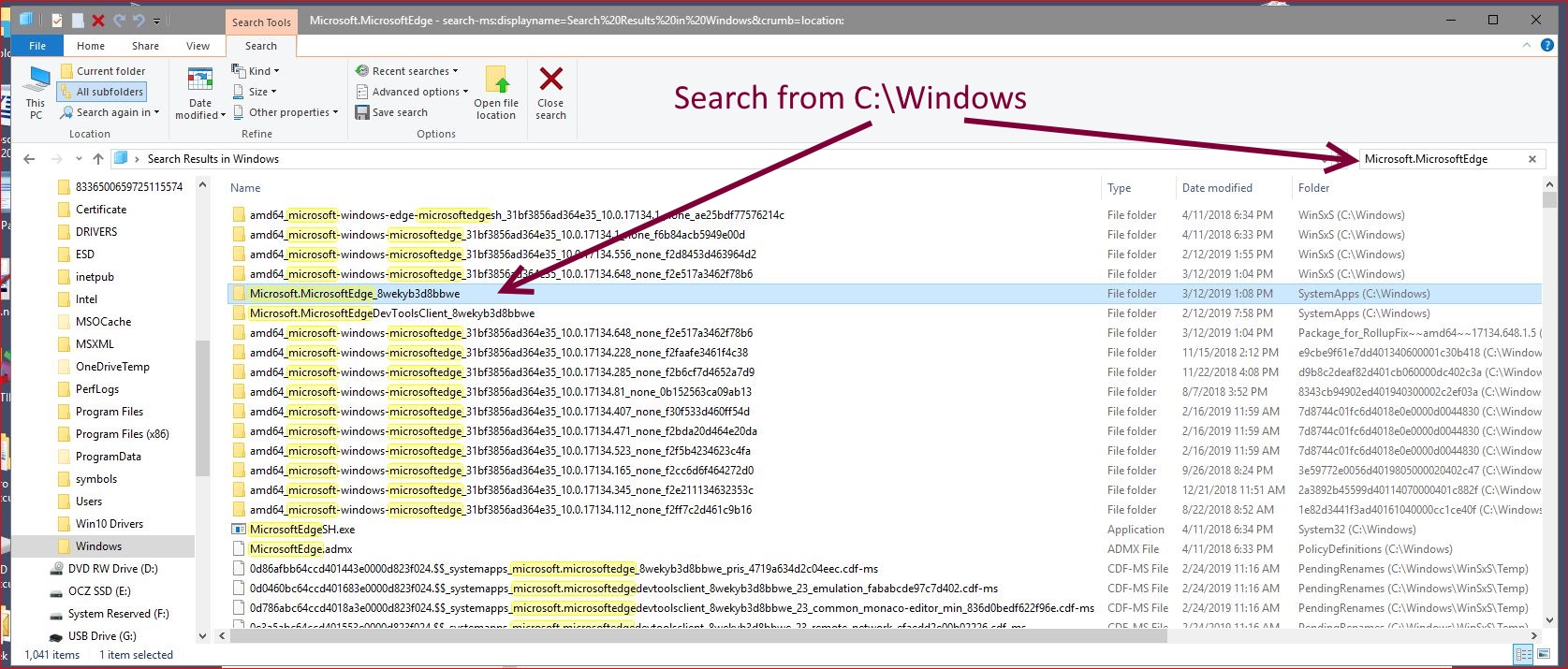The width and height of the screenshot is (1568, 669).
Task: Select the Windows folder in the tree
Action: click(x=99, y=546)
